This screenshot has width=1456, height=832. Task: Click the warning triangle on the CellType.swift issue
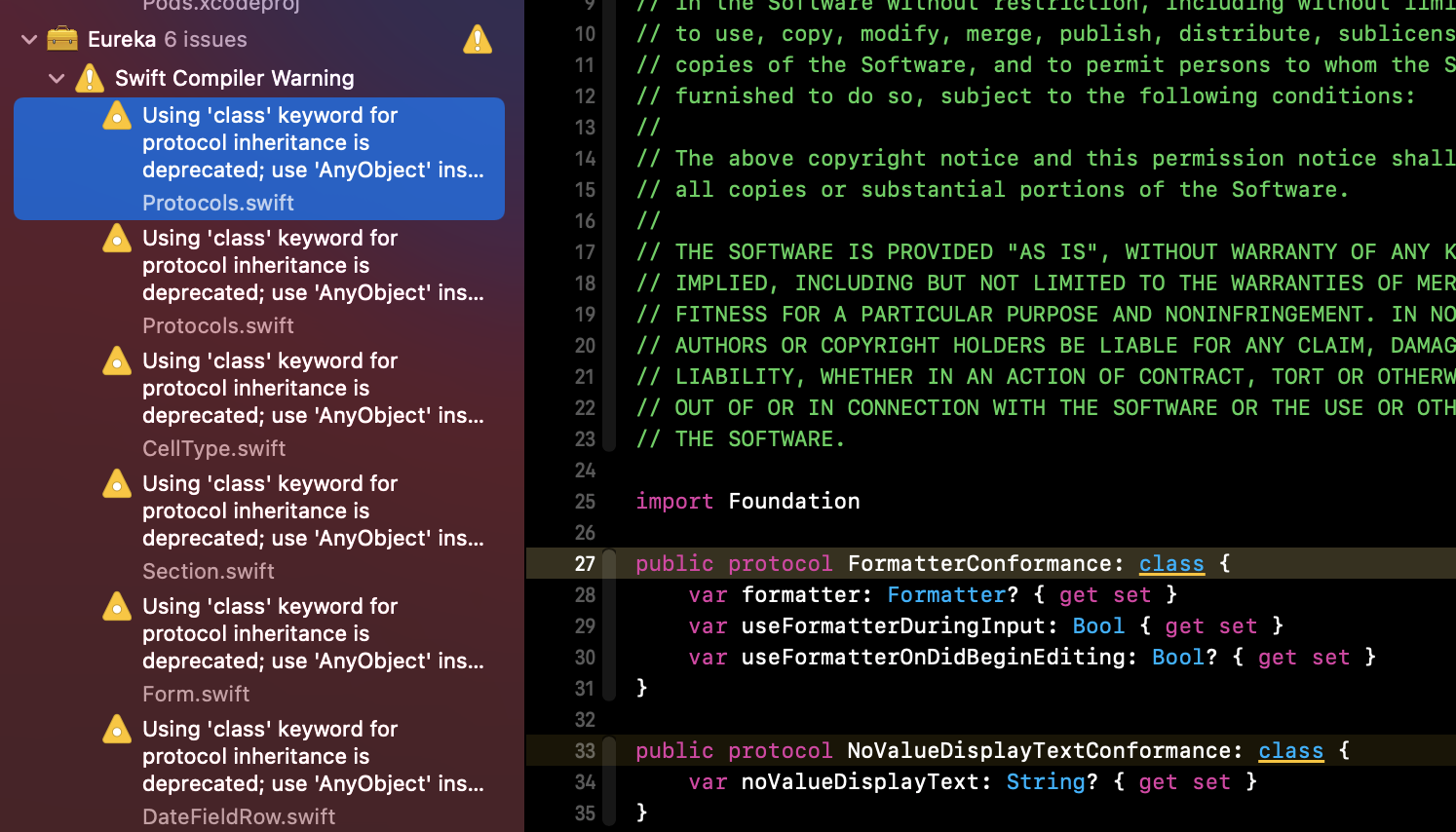(116, 360)
